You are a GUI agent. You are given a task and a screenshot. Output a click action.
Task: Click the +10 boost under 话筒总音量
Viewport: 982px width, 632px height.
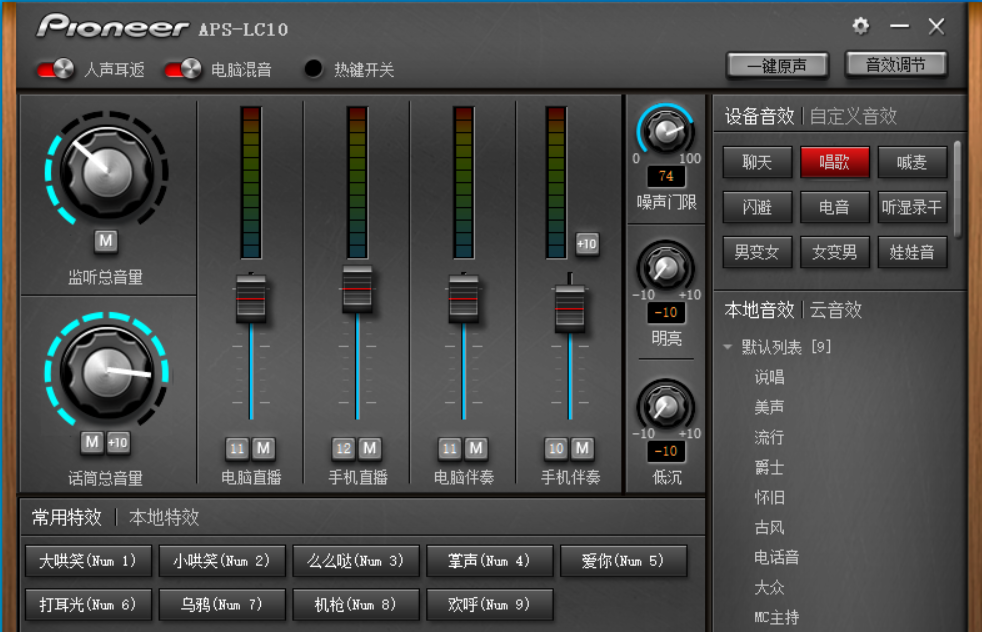pyautogui.click(x=118, y=443)
